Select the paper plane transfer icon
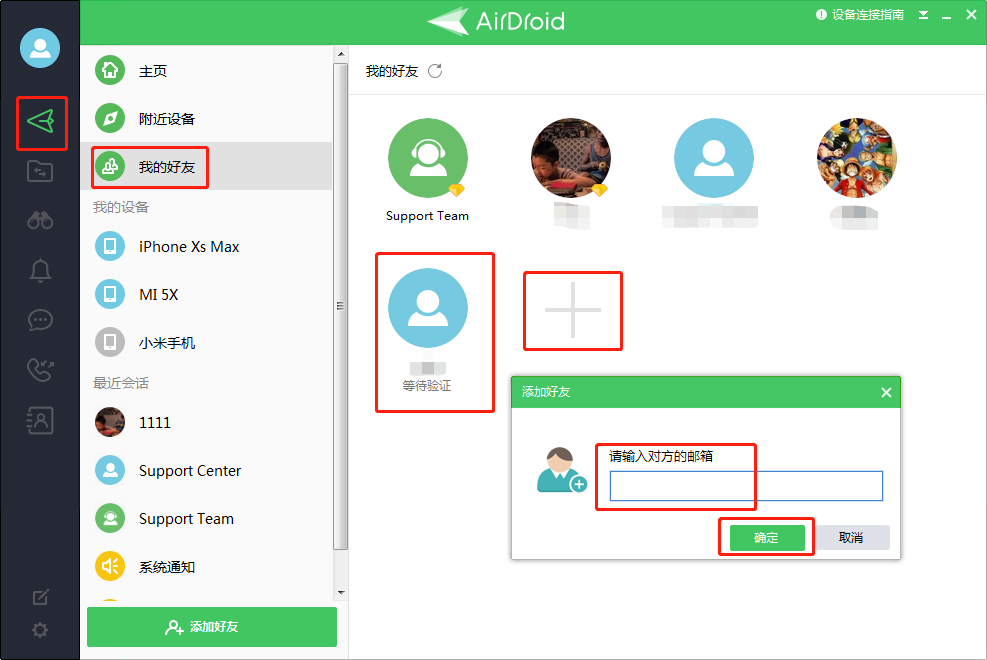This screenshot has height=660, width=987. [x=41, y=121]
